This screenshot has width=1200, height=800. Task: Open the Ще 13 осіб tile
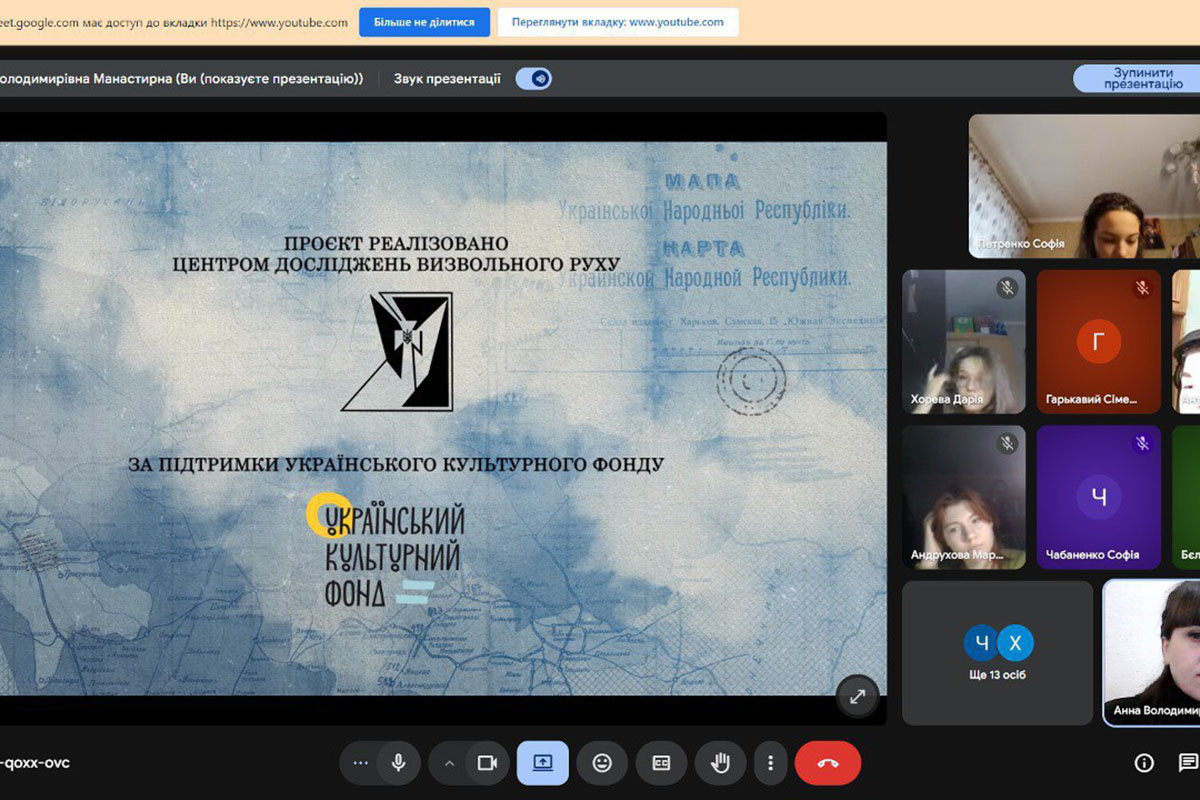pos(997,653)
